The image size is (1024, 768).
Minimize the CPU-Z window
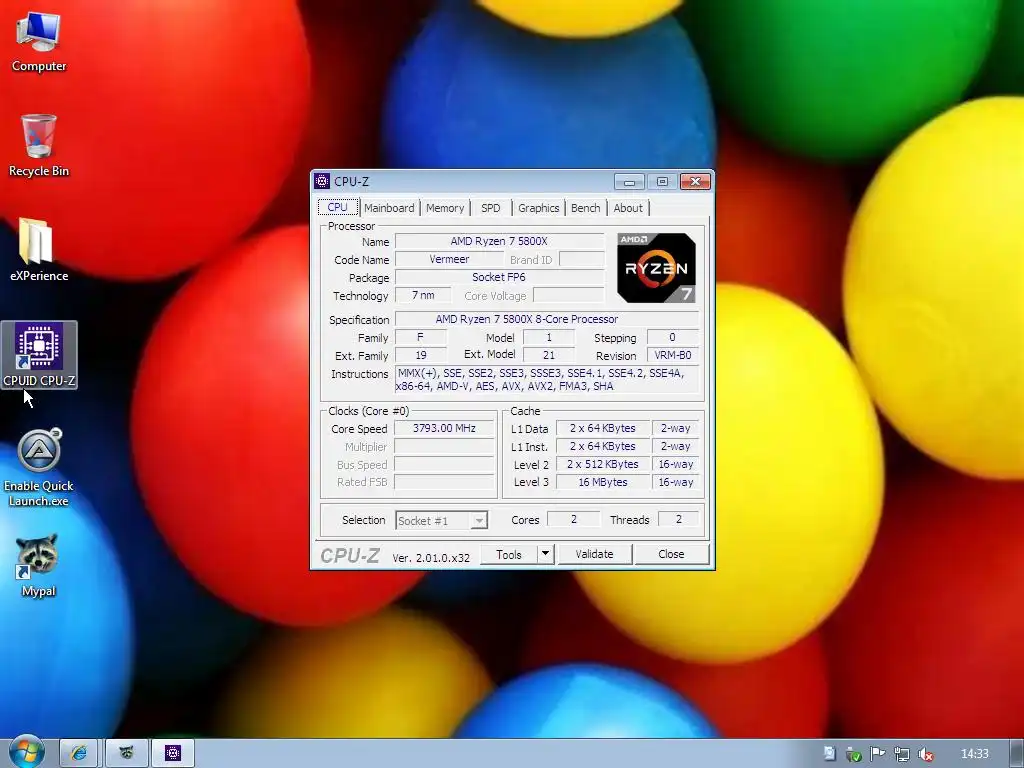click(630, 182)
